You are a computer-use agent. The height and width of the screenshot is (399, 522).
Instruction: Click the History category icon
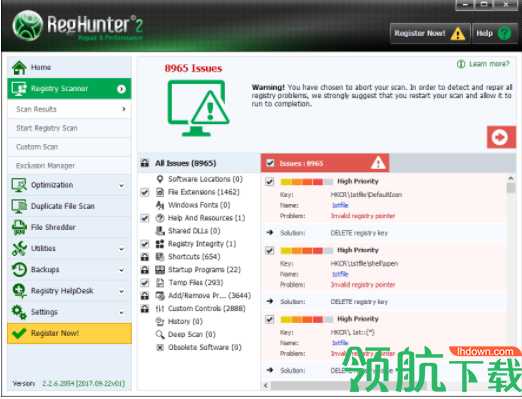pos(160,321)
